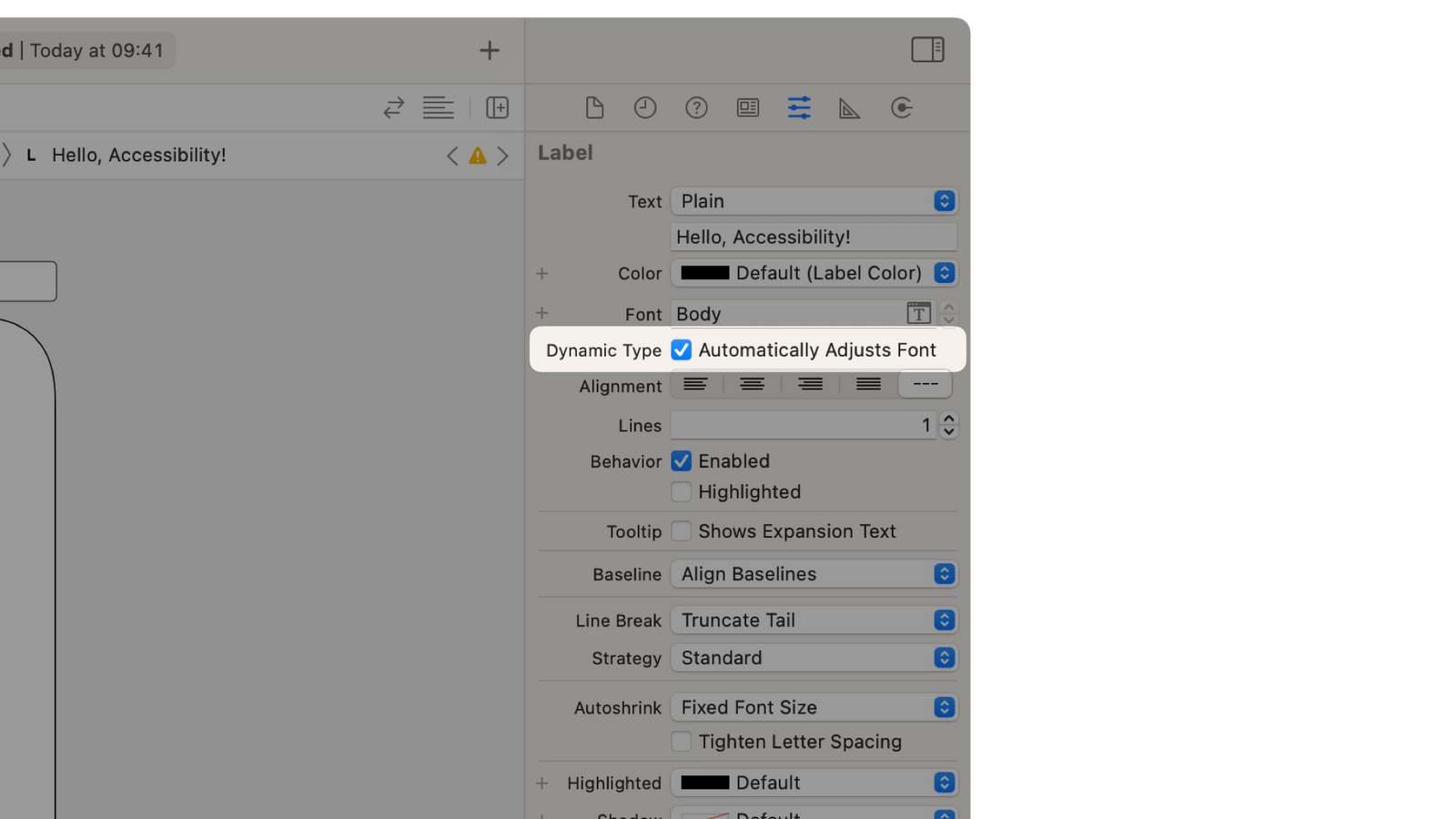This screenshot has width=1456, height=819.
Task: Open the Line Break dropdown showing Truncate Tail
Action: point(814,620)
